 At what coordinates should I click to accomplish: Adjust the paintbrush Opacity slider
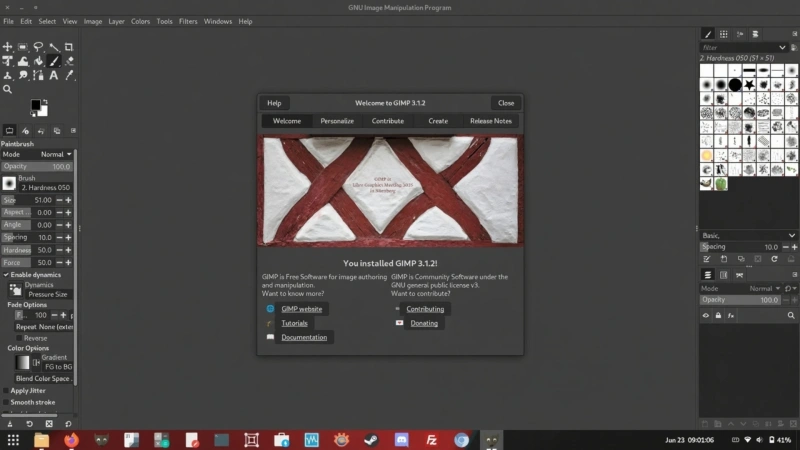(37, 166)
